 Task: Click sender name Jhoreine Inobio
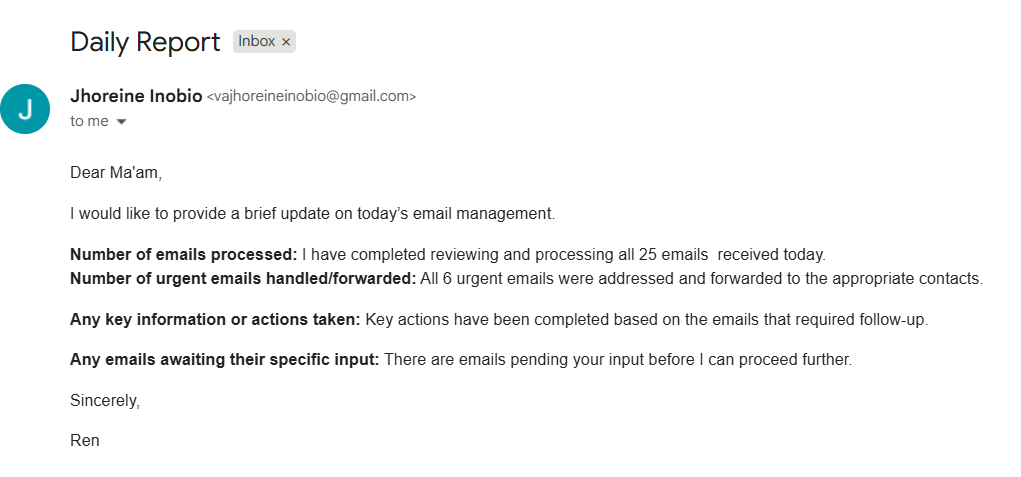point(135,96)
